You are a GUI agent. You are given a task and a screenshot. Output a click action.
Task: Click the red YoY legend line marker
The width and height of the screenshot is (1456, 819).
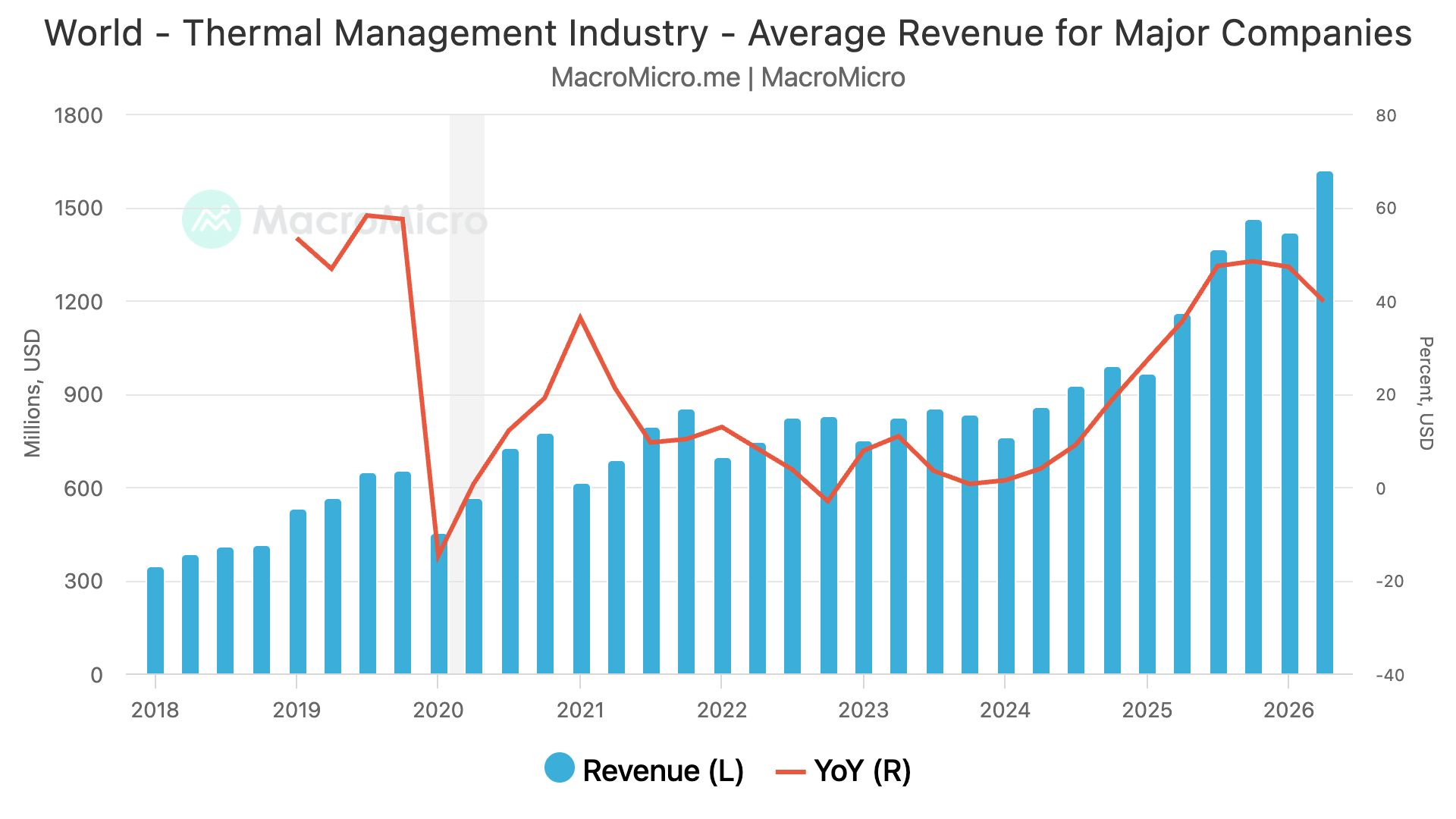pos(790,773)
